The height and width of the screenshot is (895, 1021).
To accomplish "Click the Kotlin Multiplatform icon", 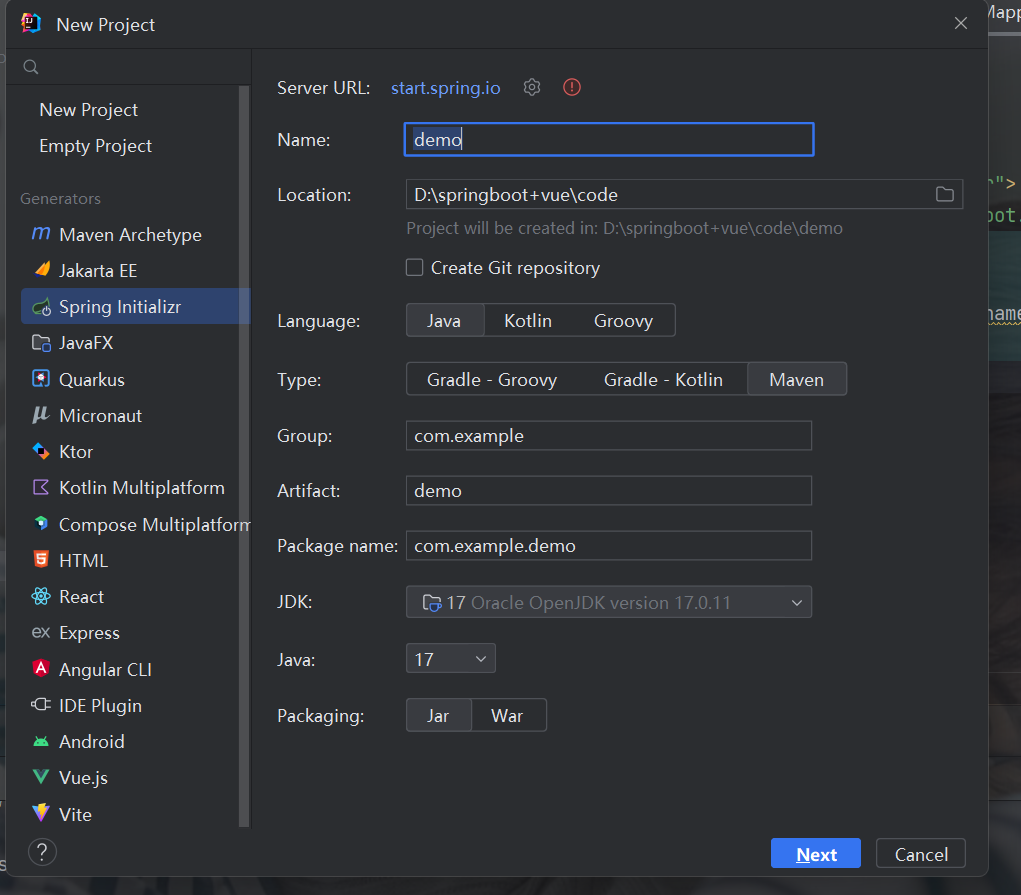I will 41,487.
